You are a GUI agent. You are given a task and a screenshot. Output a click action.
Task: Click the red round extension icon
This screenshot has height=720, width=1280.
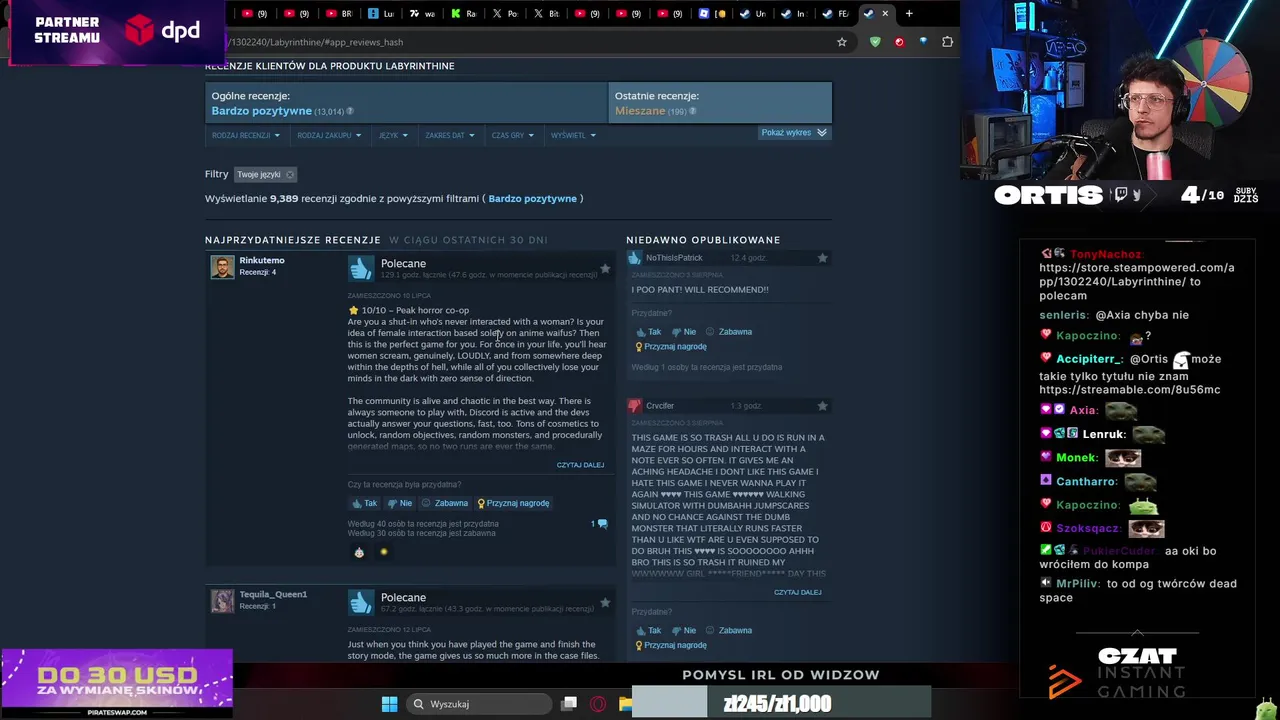pos(899,42)
